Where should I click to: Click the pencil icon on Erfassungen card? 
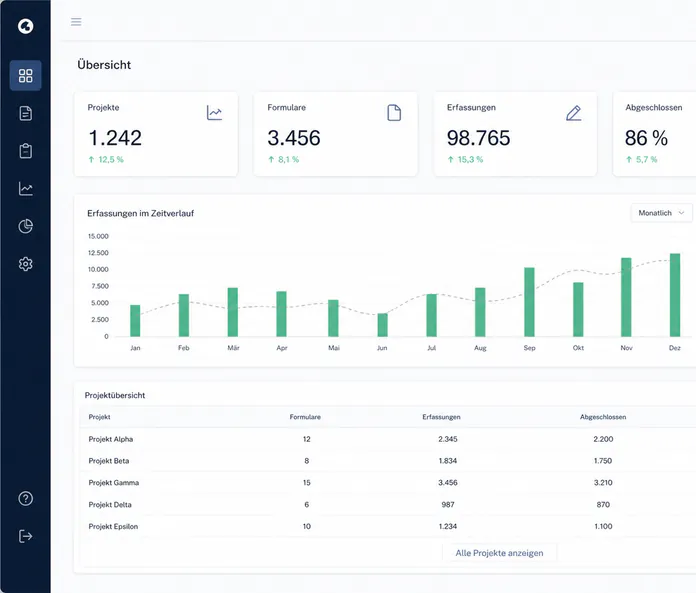click(x=573, y=113)
